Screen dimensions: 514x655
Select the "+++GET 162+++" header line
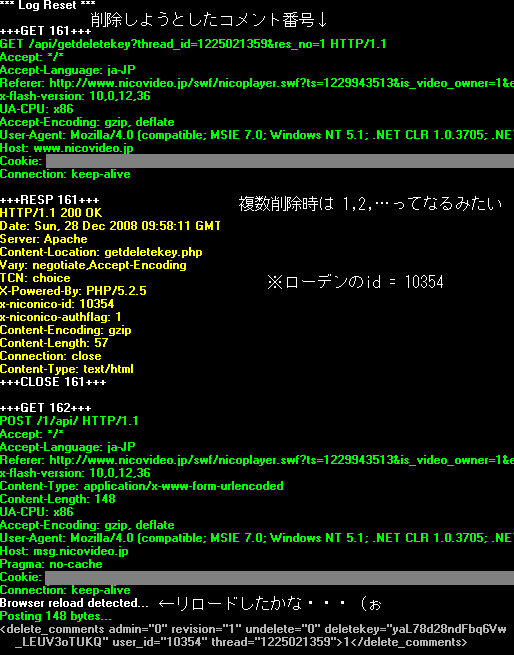[x=46, y=408]
